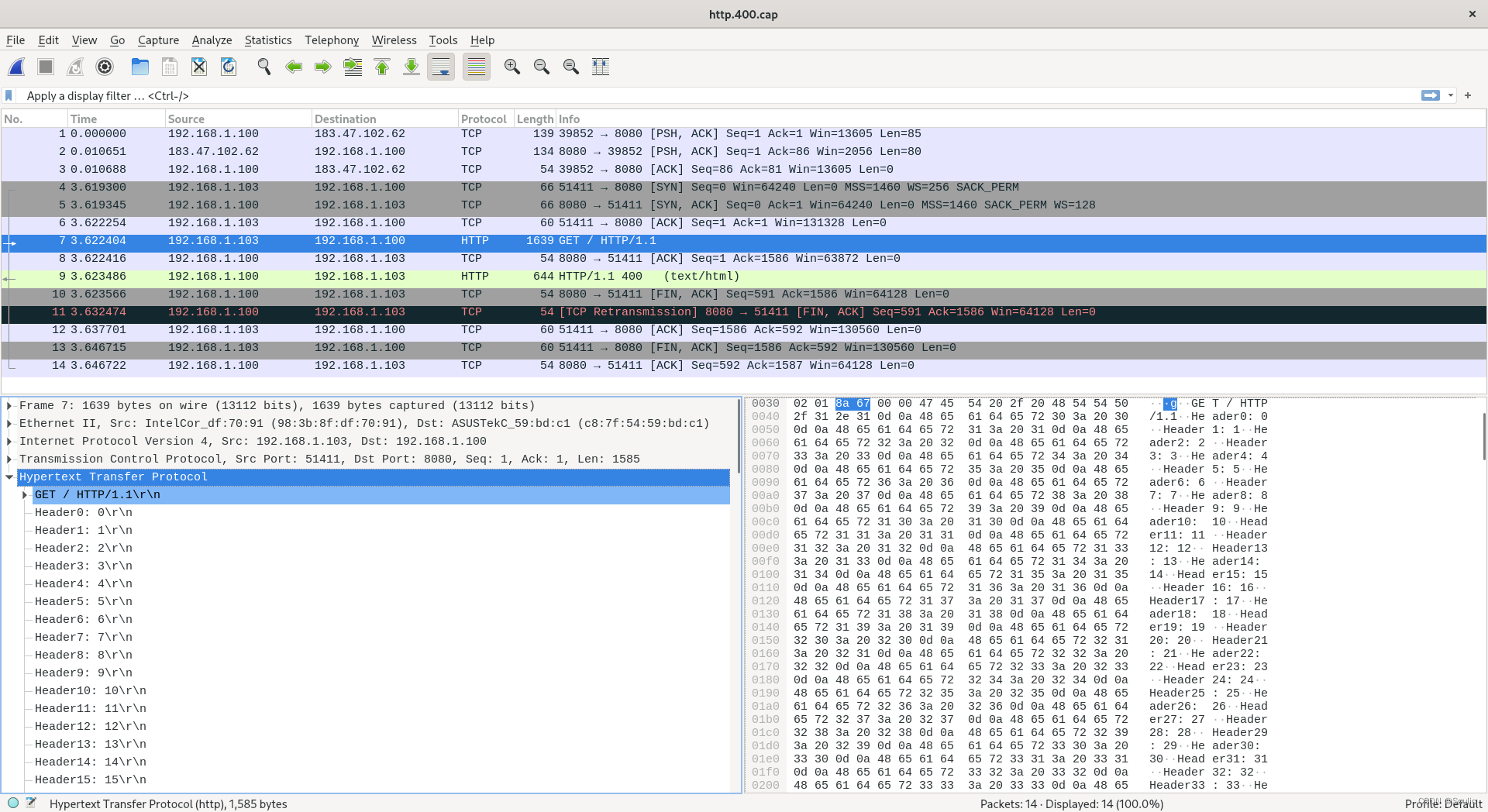
Task: Reset text to normal size icon
Action: pyautogui.click(x=571, y=67)
